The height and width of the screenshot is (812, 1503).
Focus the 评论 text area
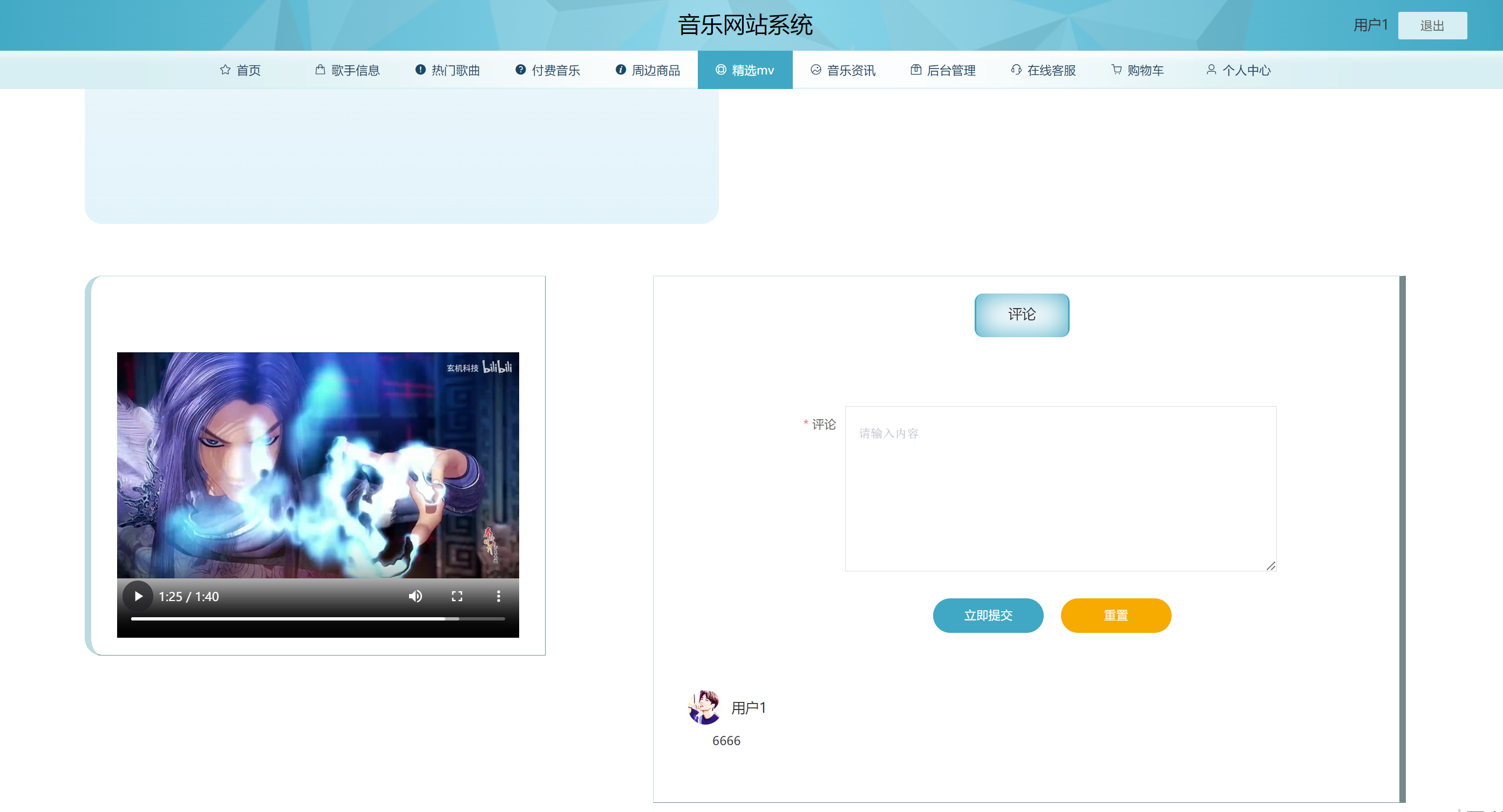click(1061, 489)
